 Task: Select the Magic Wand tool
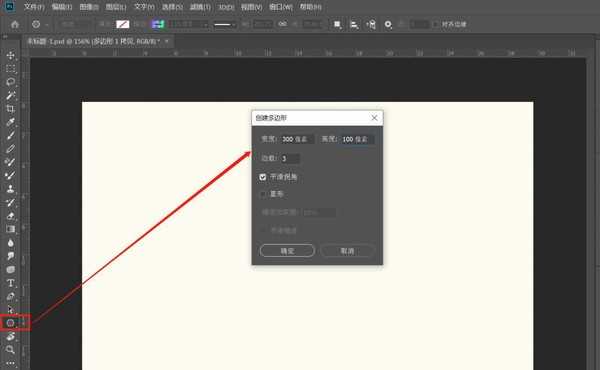pos(10,95)
